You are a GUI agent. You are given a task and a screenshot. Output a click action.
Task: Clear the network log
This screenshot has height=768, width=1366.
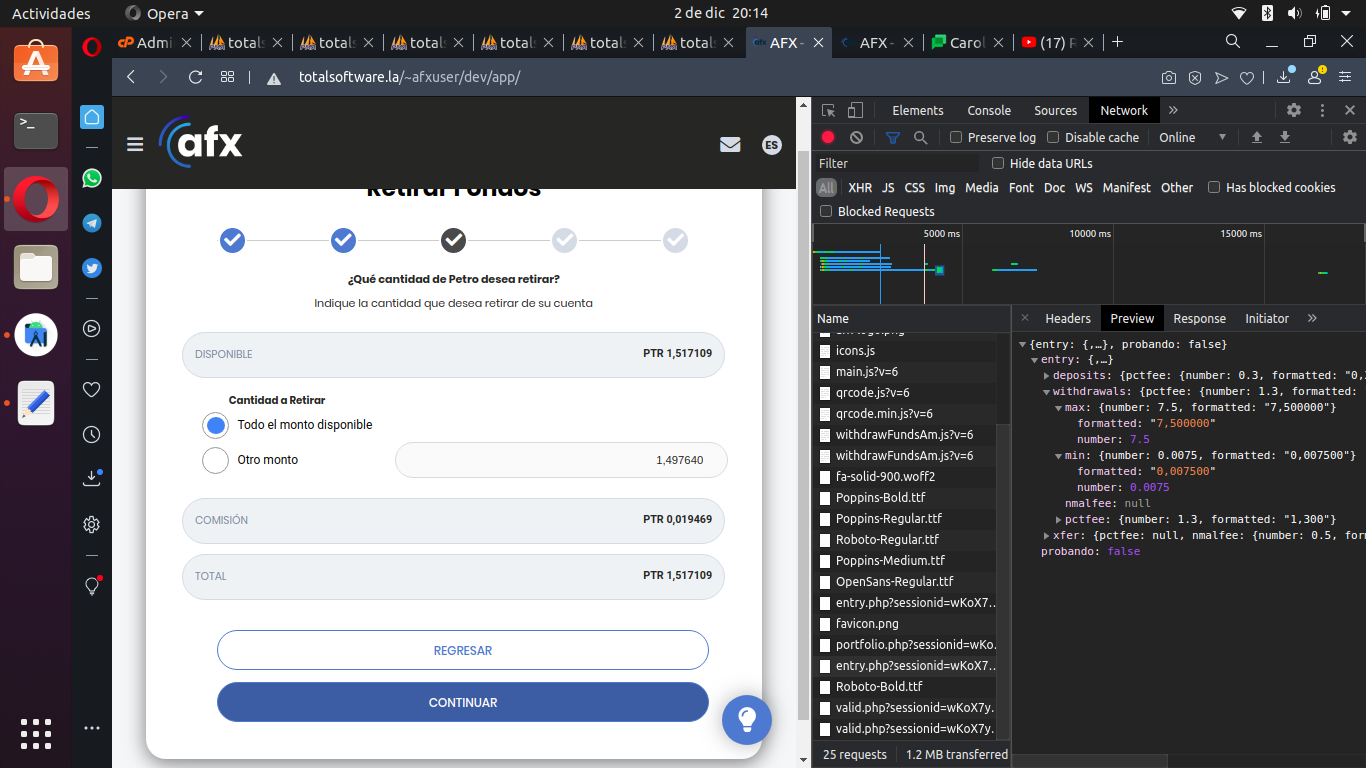tap(856, 137)
